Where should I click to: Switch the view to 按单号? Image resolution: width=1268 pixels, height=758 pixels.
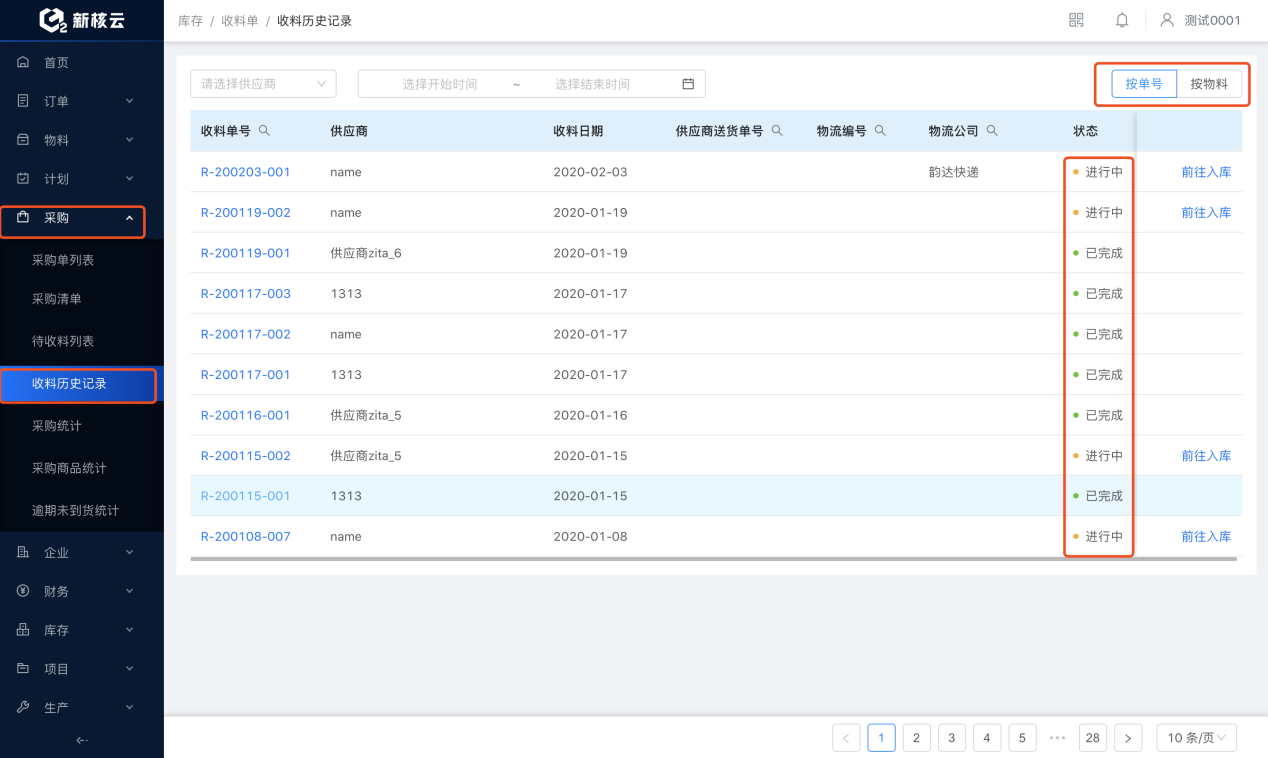[x=1144, y=84]
